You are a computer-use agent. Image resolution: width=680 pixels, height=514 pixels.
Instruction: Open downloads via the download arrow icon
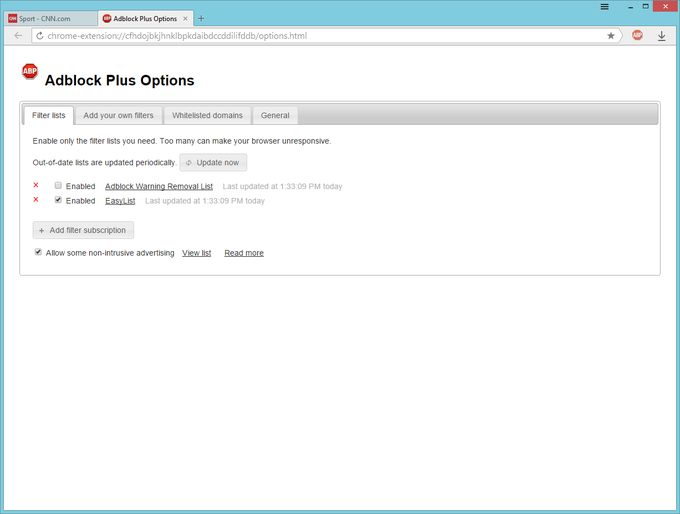coord(661,36)
